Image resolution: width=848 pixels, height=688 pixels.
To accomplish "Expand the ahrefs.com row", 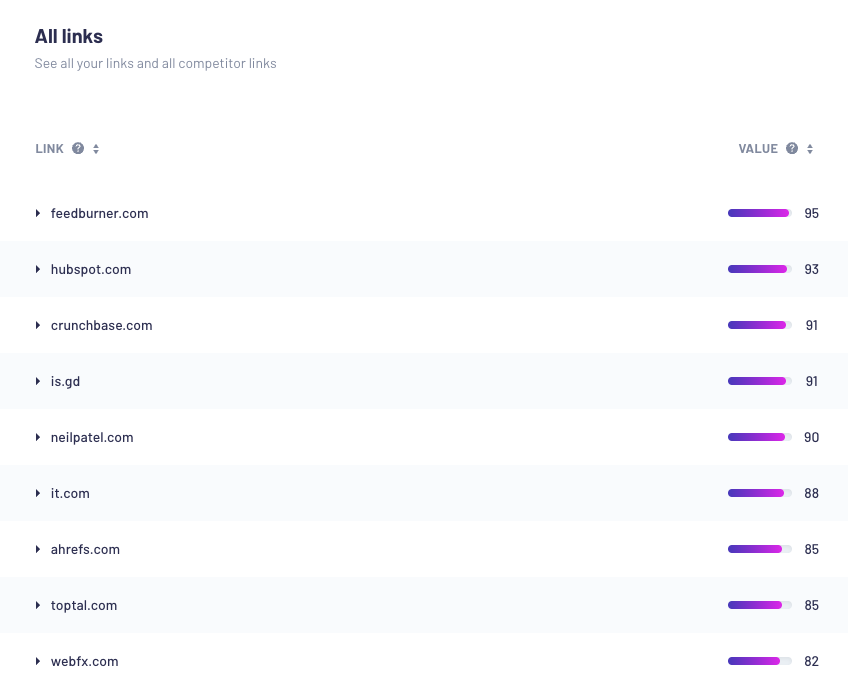I will click(x=38, y=549).
